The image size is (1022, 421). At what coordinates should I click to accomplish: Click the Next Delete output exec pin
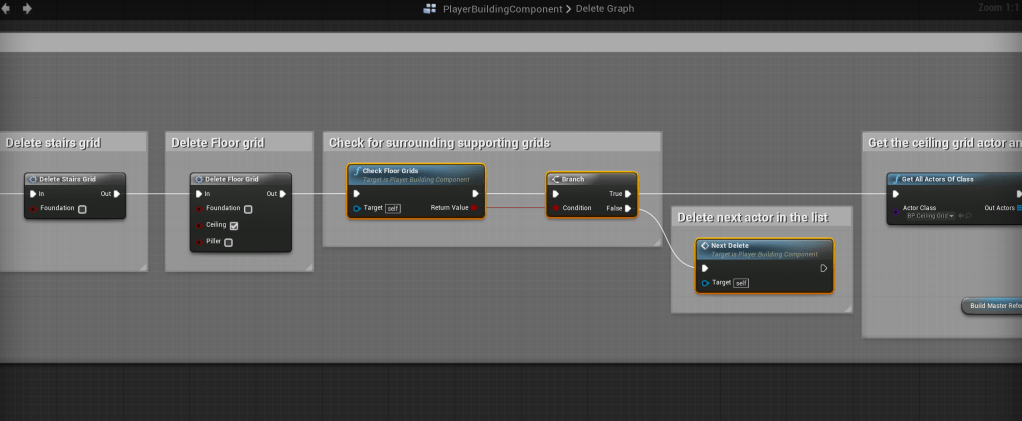pyautogui.click(x=823, y=268)
